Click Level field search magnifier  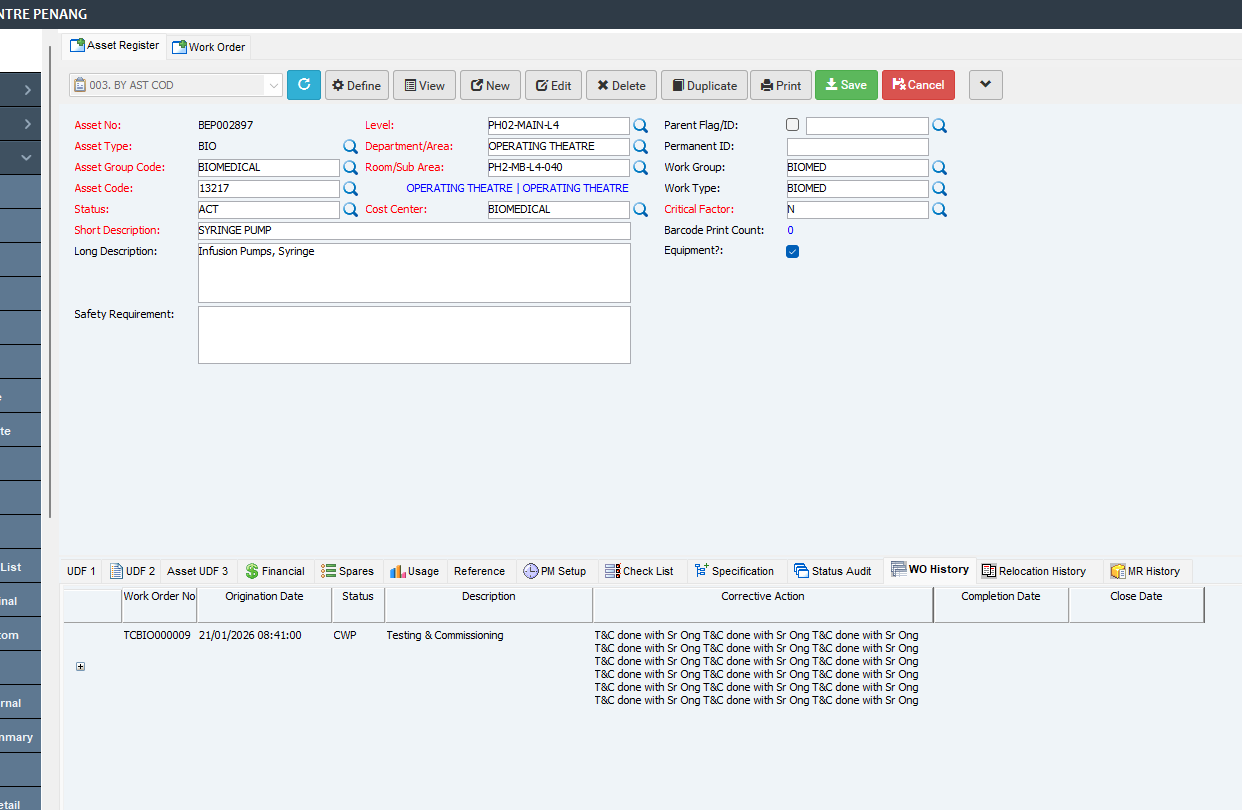tap(640, 126)
